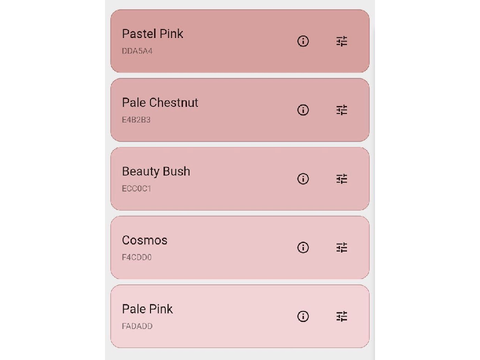This screenshot has width=480, height=360.
Task: Click the ECC0C1 hex code label
Action: [136, 188]
